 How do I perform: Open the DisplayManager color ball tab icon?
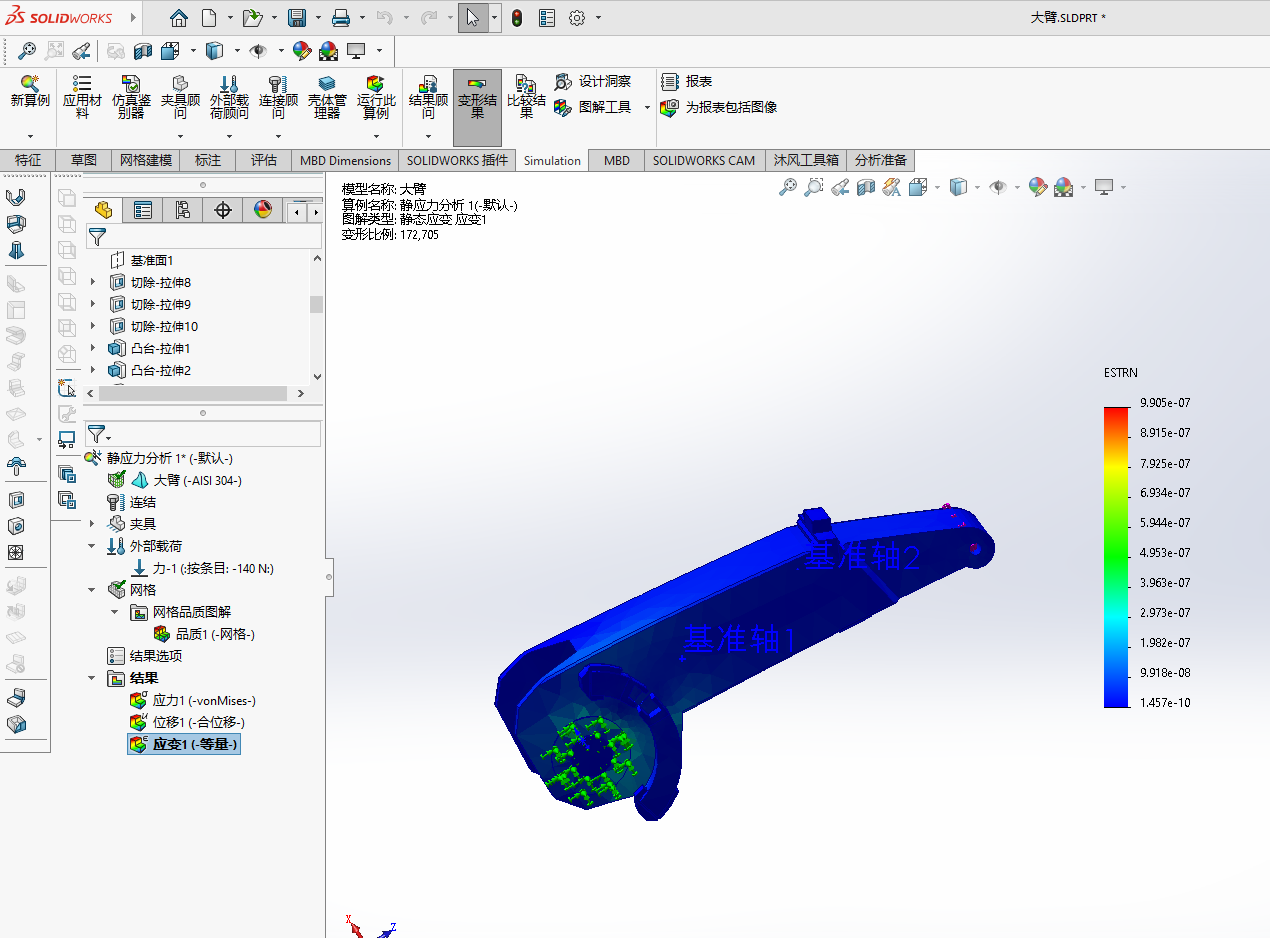click(263, 210)
